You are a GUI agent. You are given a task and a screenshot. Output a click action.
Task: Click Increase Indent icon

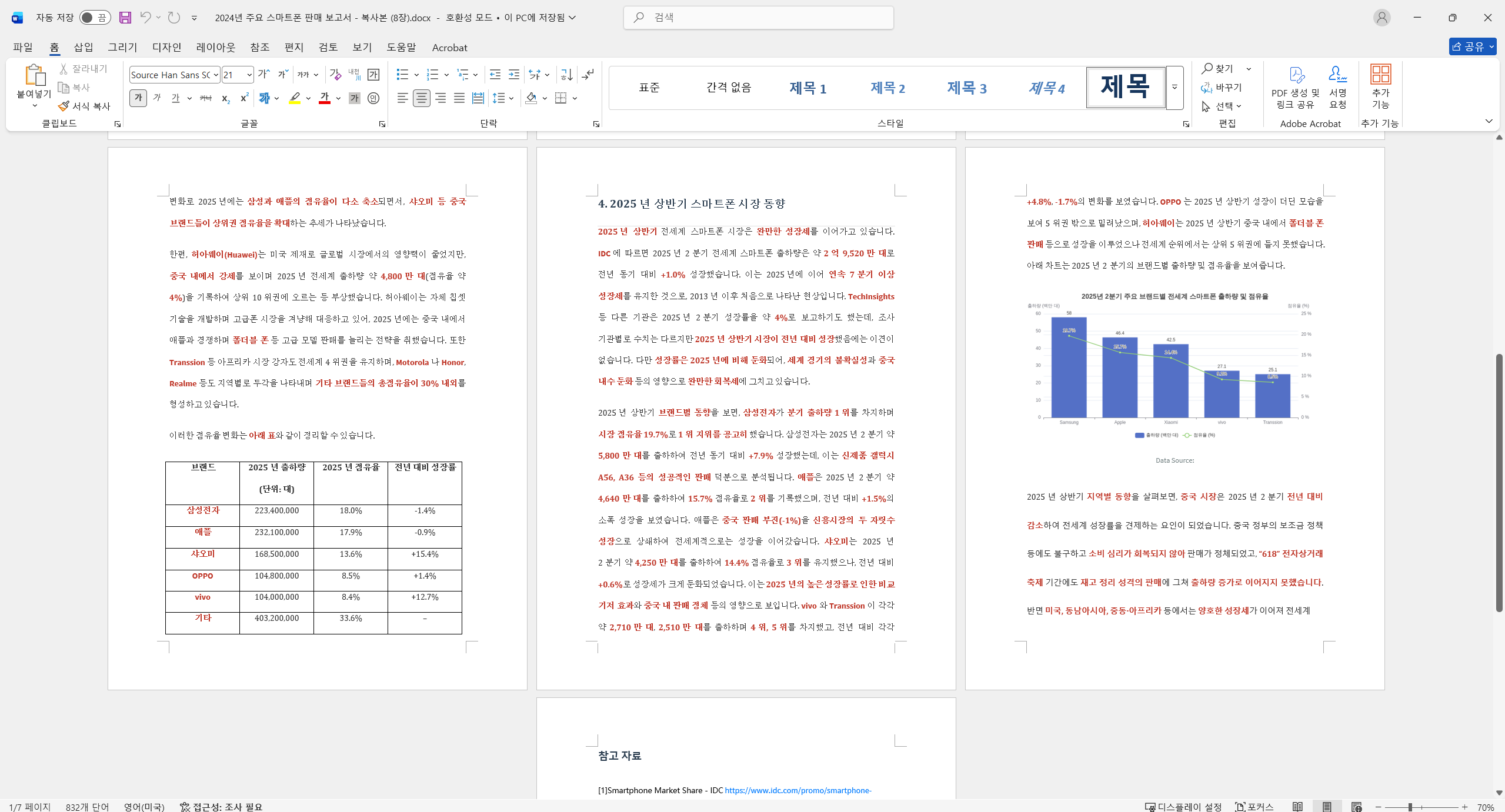coord(514,75)
